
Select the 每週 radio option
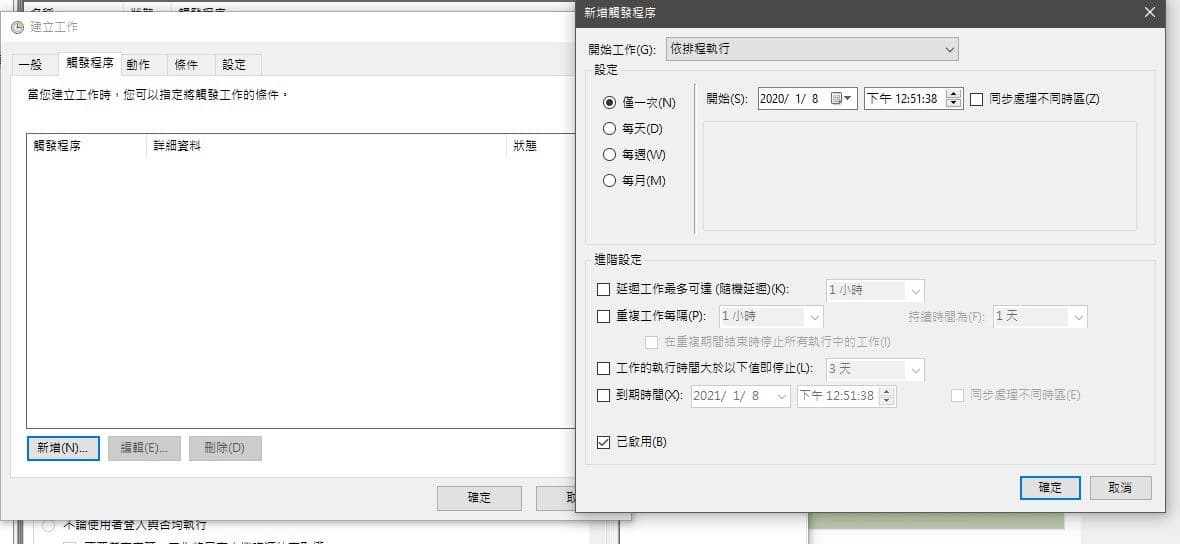click(x=610, y=155)
